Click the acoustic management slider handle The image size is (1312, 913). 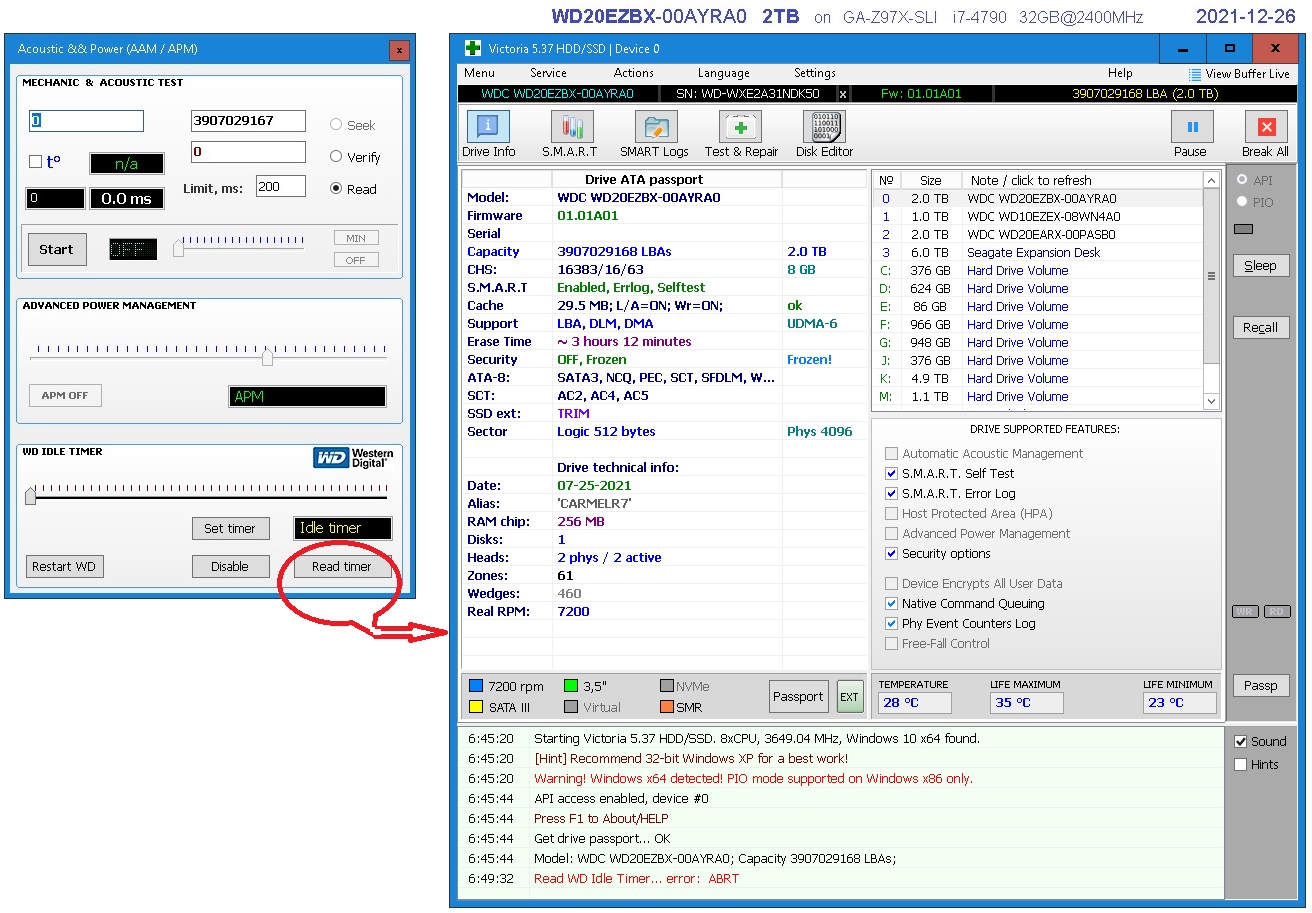click(x=178, y=248)
